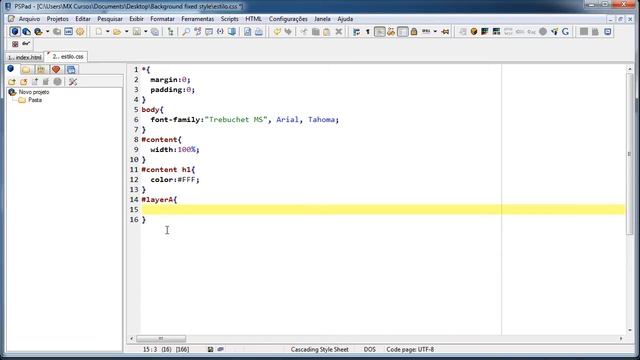This screenshot has width=640, height=360.
Task: Click the save status disk icon in status bar
Action: pos(210,349)
